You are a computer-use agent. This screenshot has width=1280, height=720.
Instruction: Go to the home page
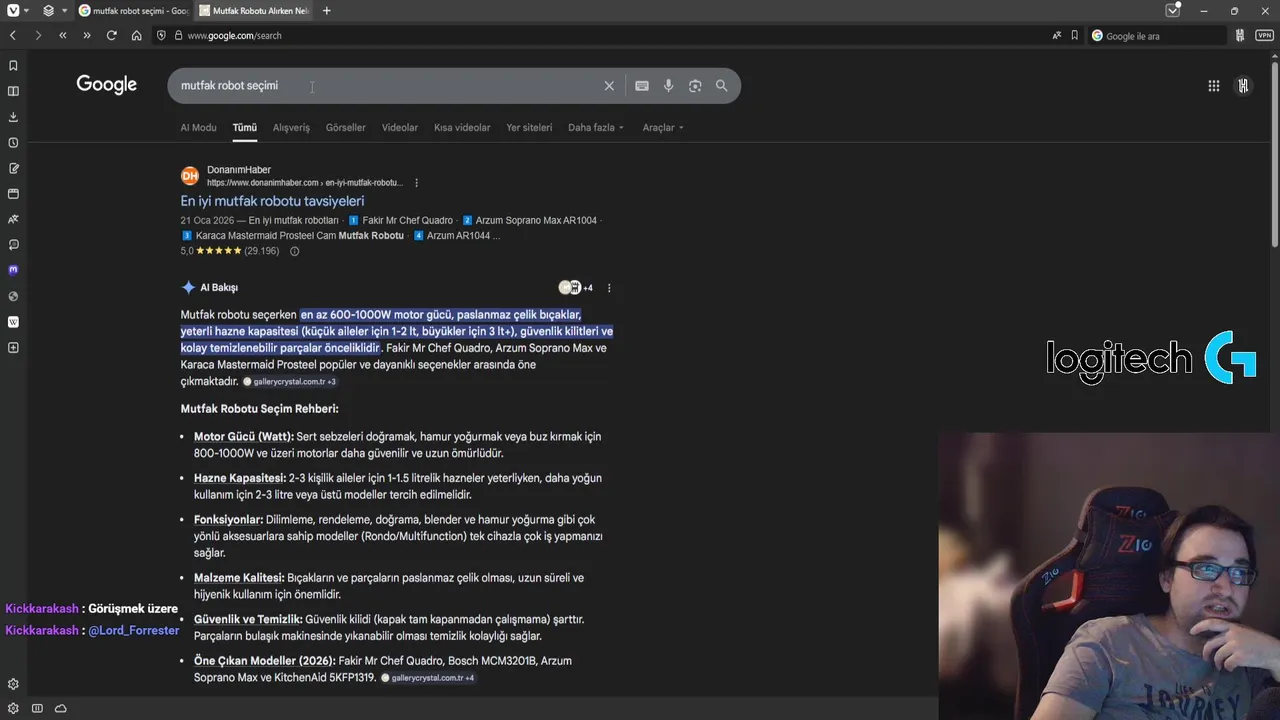pyautogui.click(x=136, y=35)
